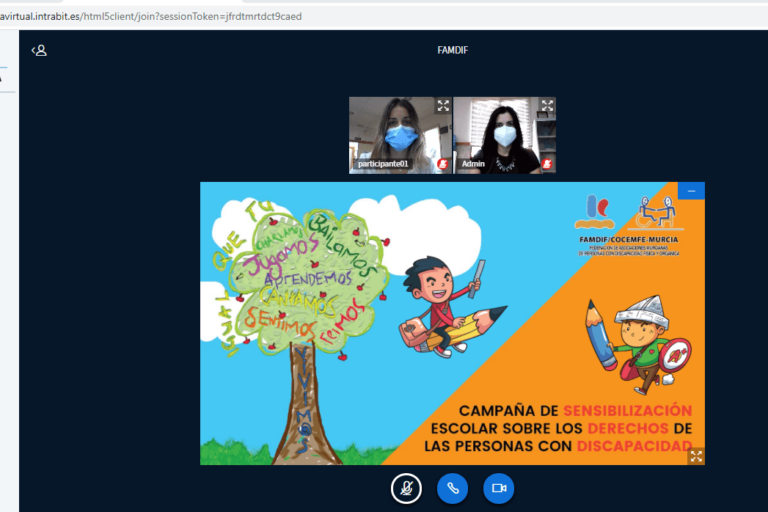Screen dimensions: 768x512
Task: Turn on webcam sharing
Action: click(x=498, y=488)
